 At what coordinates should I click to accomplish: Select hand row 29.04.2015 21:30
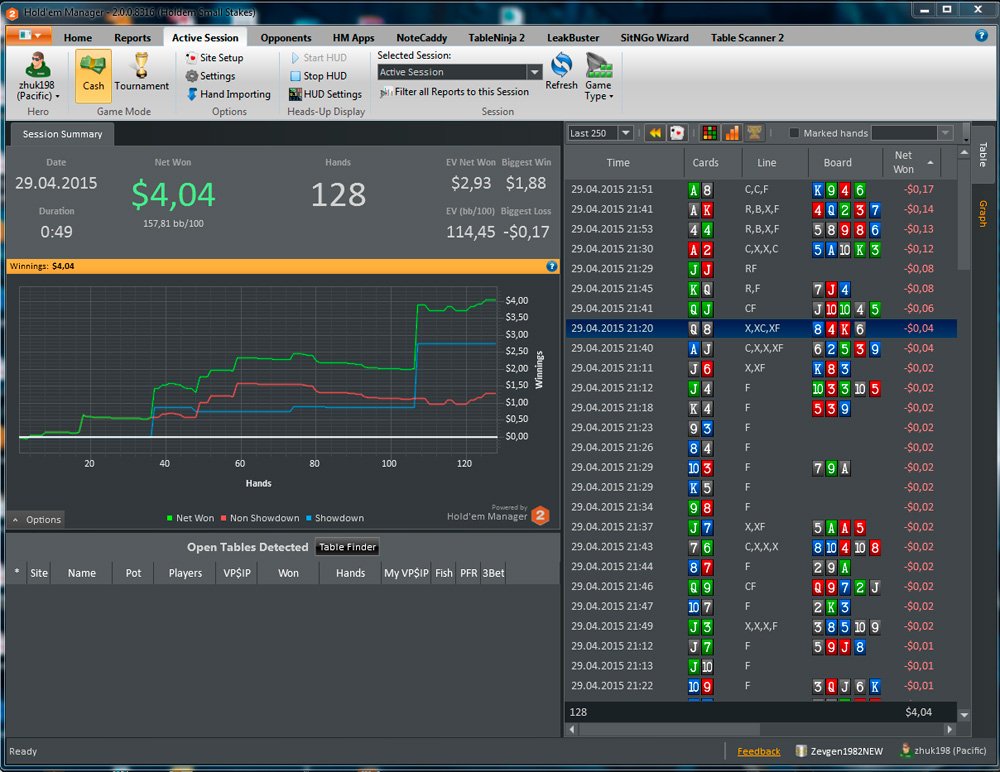(761, 249)
